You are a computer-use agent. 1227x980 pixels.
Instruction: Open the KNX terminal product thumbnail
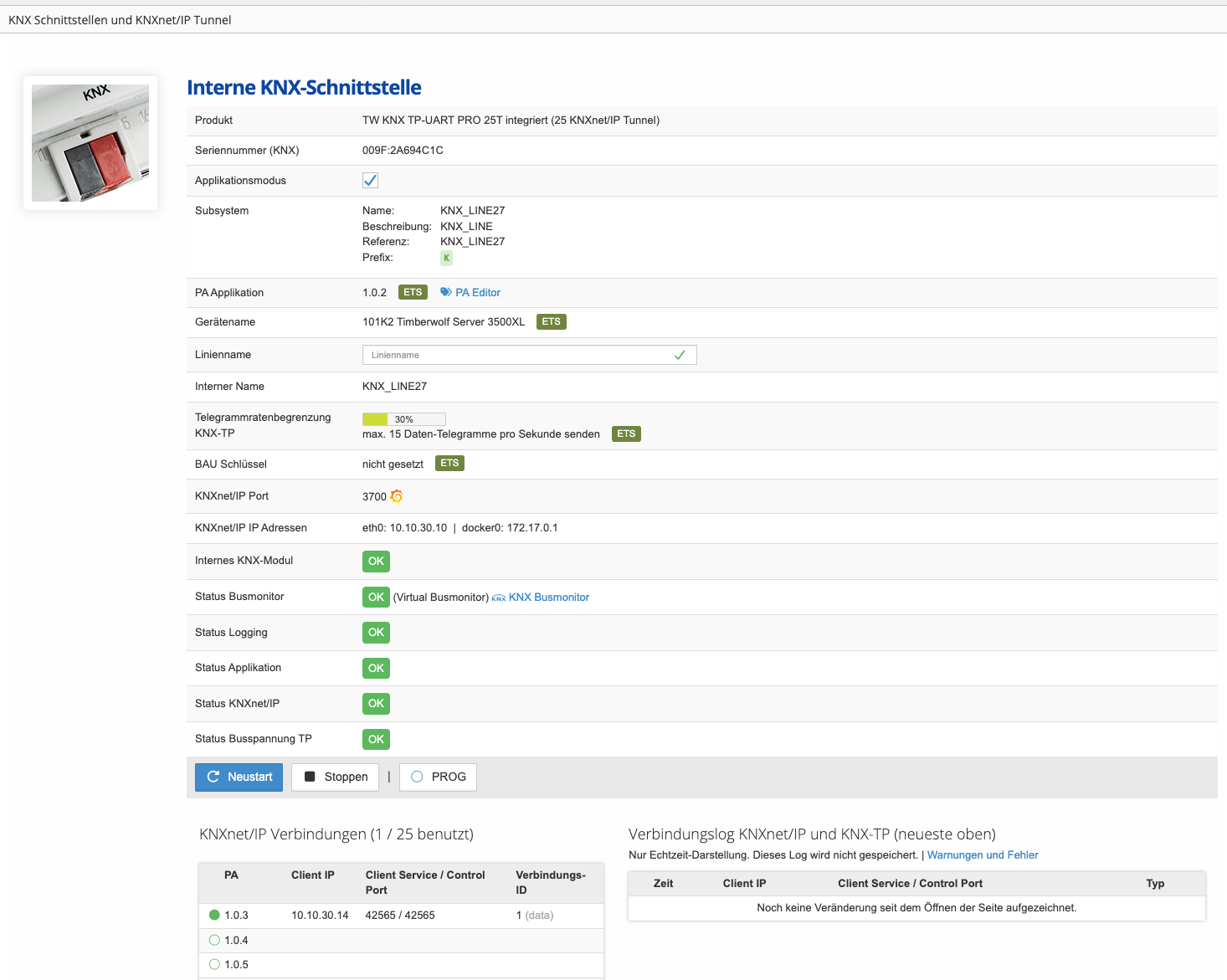90,143
